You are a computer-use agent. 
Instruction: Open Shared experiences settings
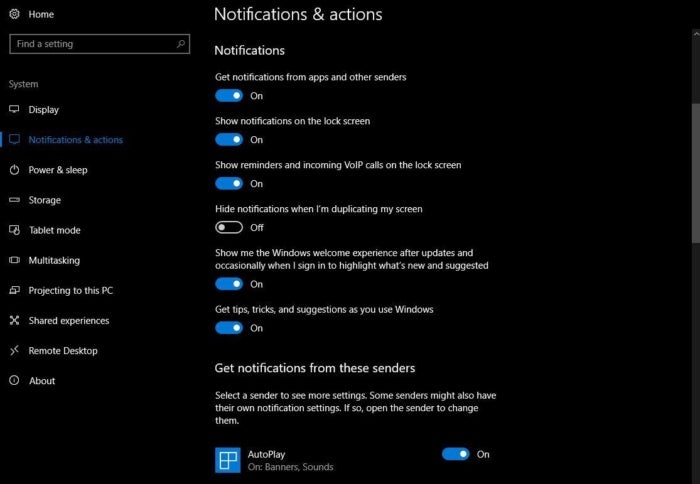coord(69,321)
